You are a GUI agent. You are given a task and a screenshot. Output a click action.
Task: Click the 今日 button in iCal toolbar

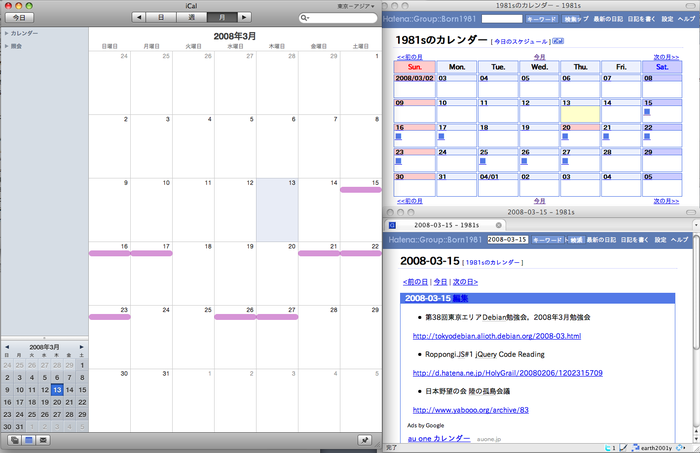(19, 17)
